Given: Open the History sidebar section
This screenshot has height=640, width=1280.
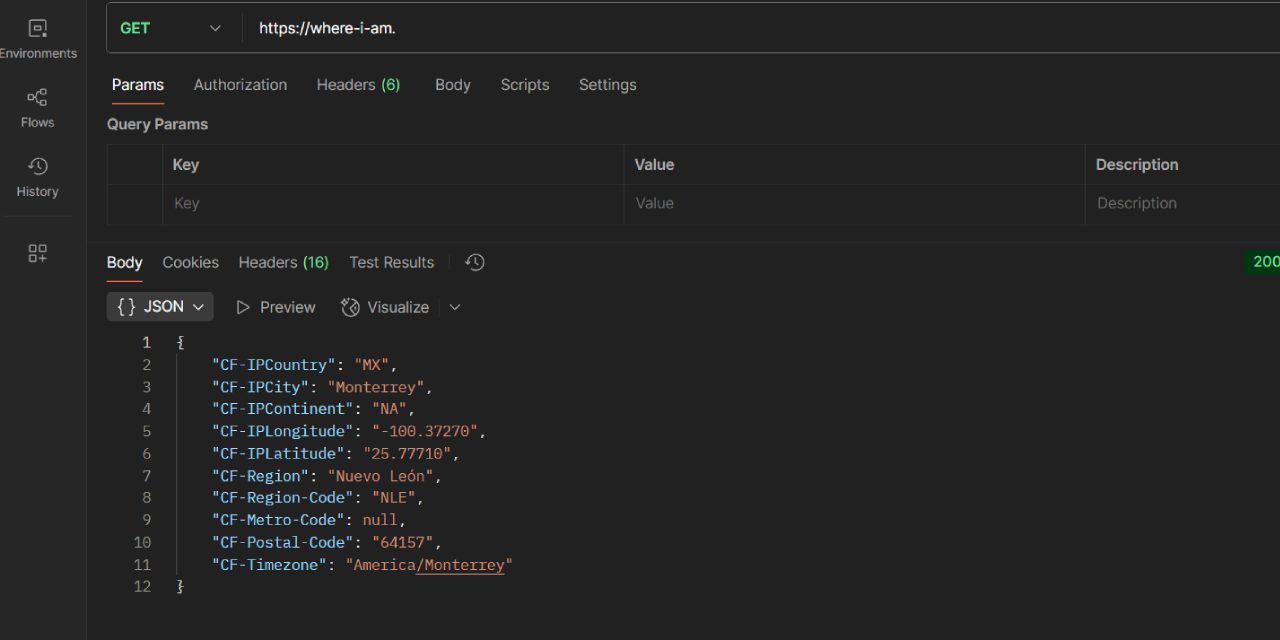Looking at the screenshot, I should [x=38, y=177].
